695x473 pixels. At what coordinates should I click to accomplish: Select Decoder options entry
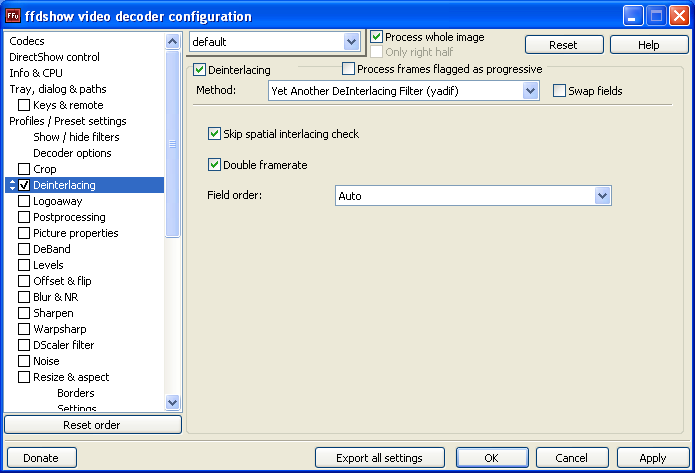pyautogui.click(x=72, y=153)
